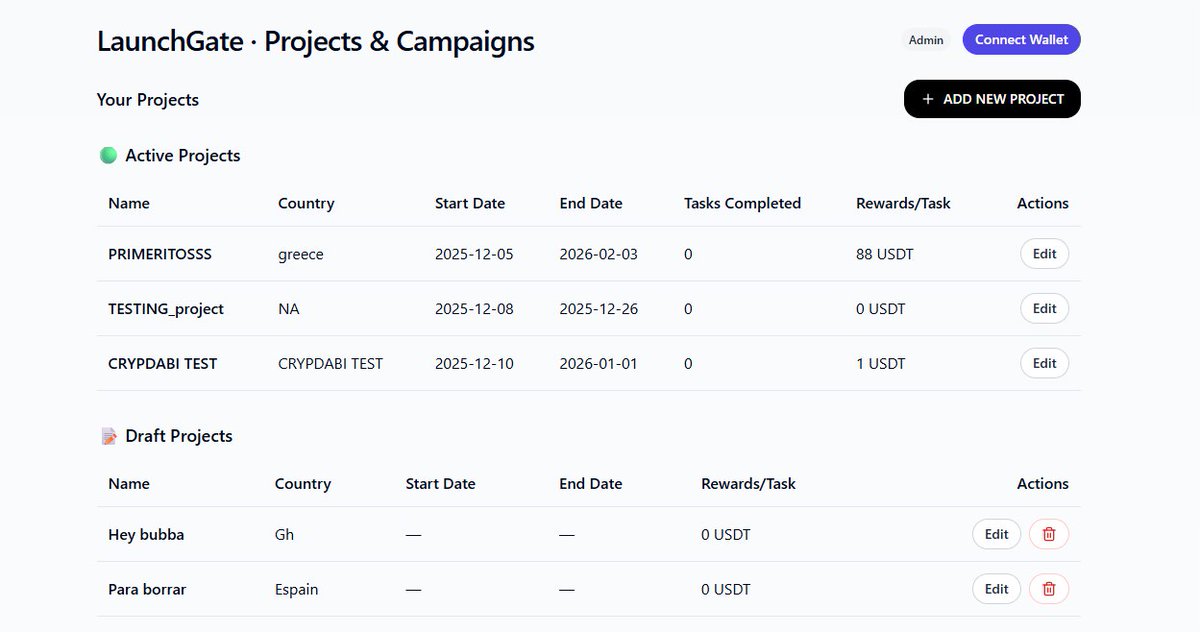Viewport: 1200px width, 632px height.
Task: Open edit for CRYPDABI TEST project
Action: [1044, 363]
